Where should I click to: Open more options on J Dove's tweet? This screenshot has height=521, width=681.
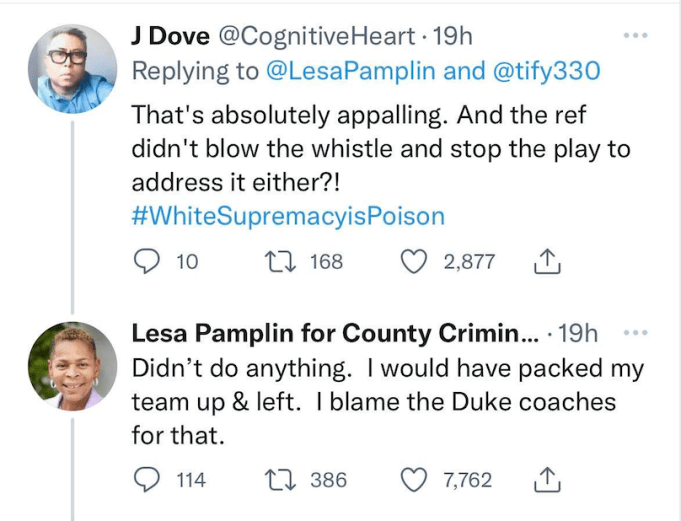(x=635, y=37)
